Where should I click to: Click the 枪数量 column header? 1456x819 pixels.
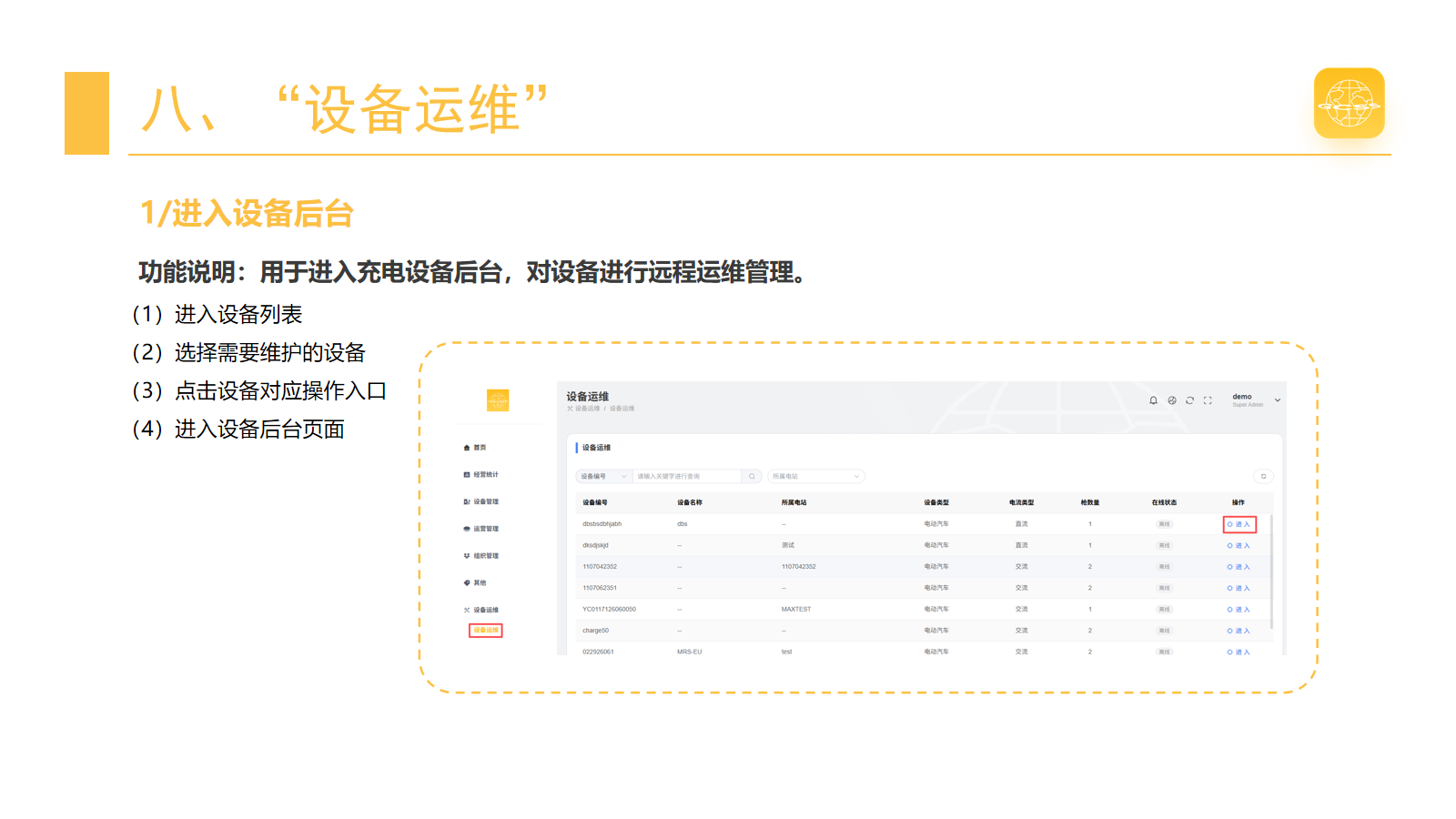1090,502
